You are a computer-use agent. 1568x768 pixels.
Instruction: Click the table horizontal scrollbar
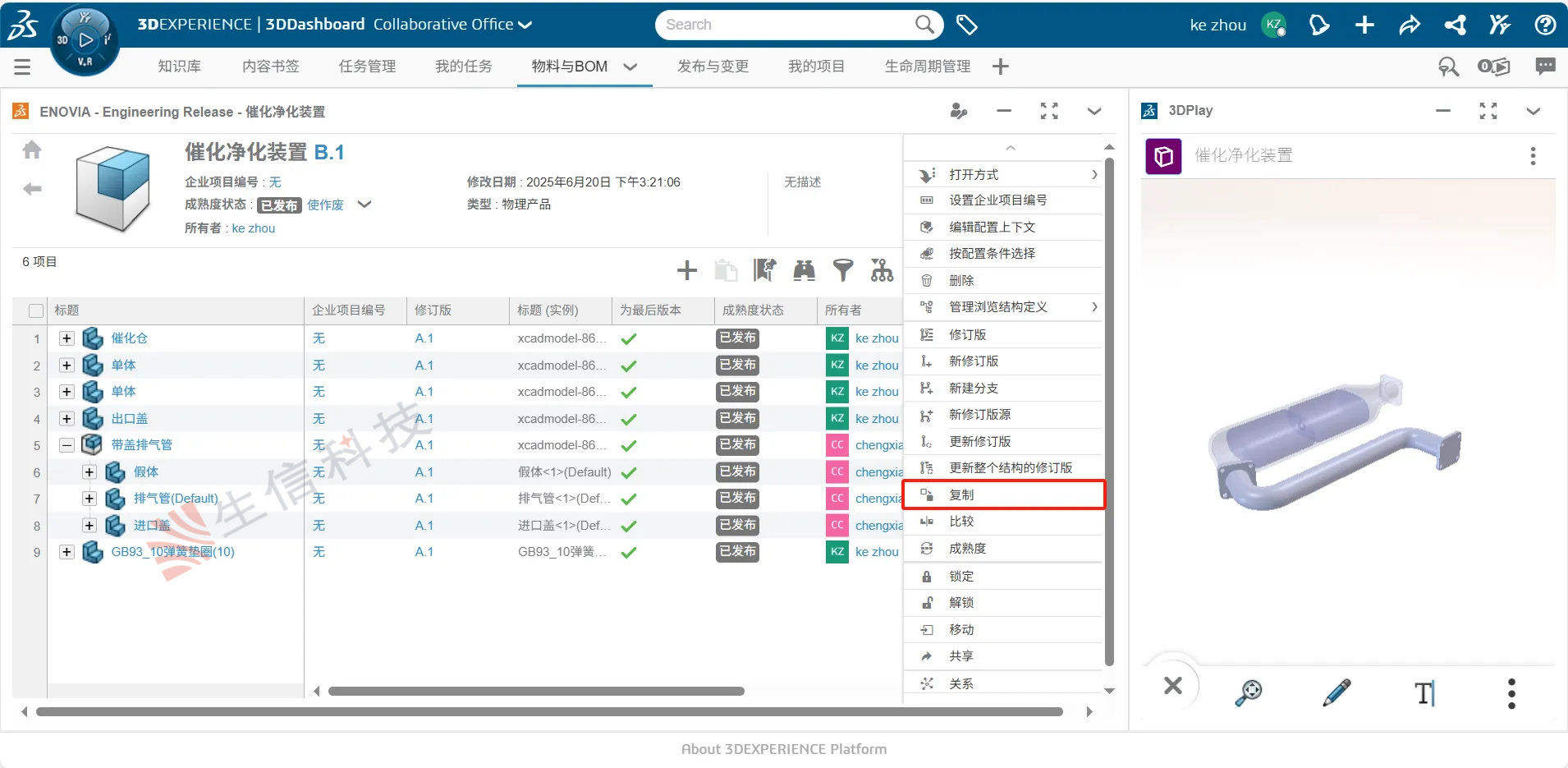click(x=536, y=692)
